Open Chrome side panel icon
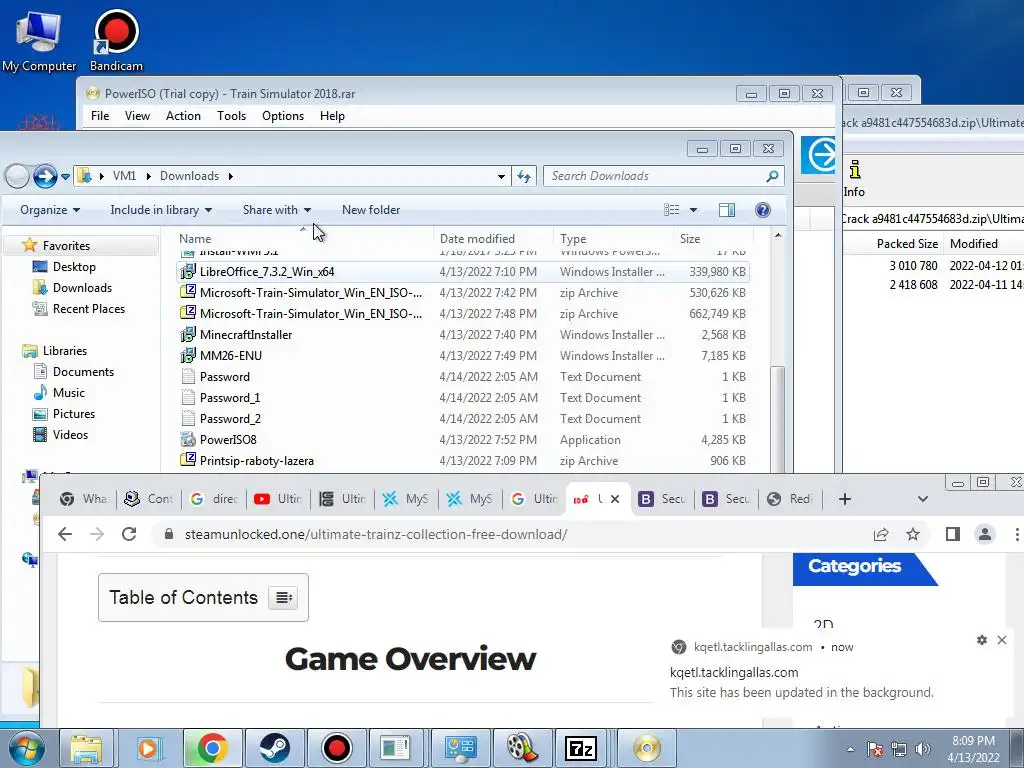 pos(952,534)
